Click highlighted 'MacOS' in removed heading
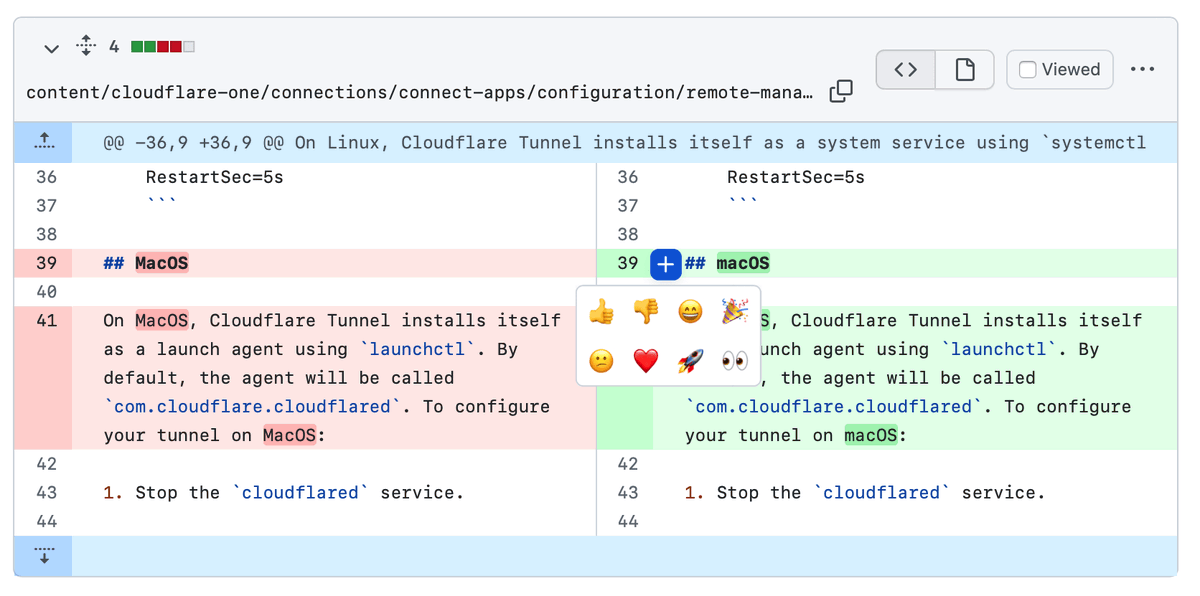Image resolution: width=1200 pixels, height=596 pixels. (161, 263)
